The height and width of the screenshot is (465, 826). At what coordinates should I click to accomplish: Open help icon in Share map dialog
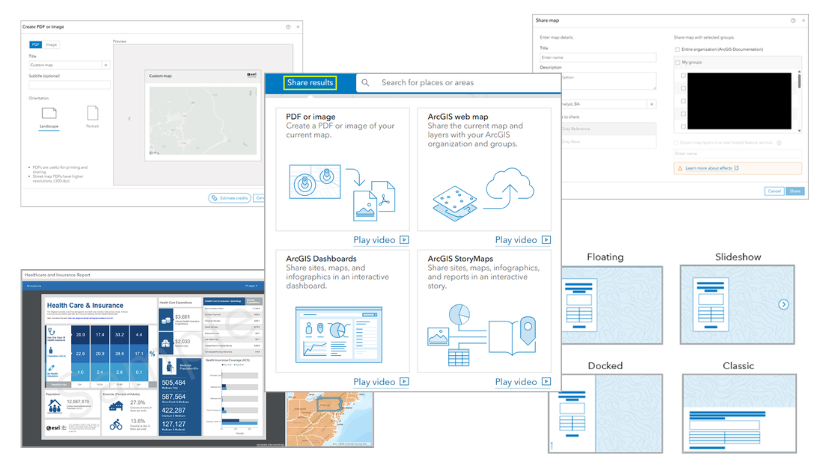pos(793,21)
